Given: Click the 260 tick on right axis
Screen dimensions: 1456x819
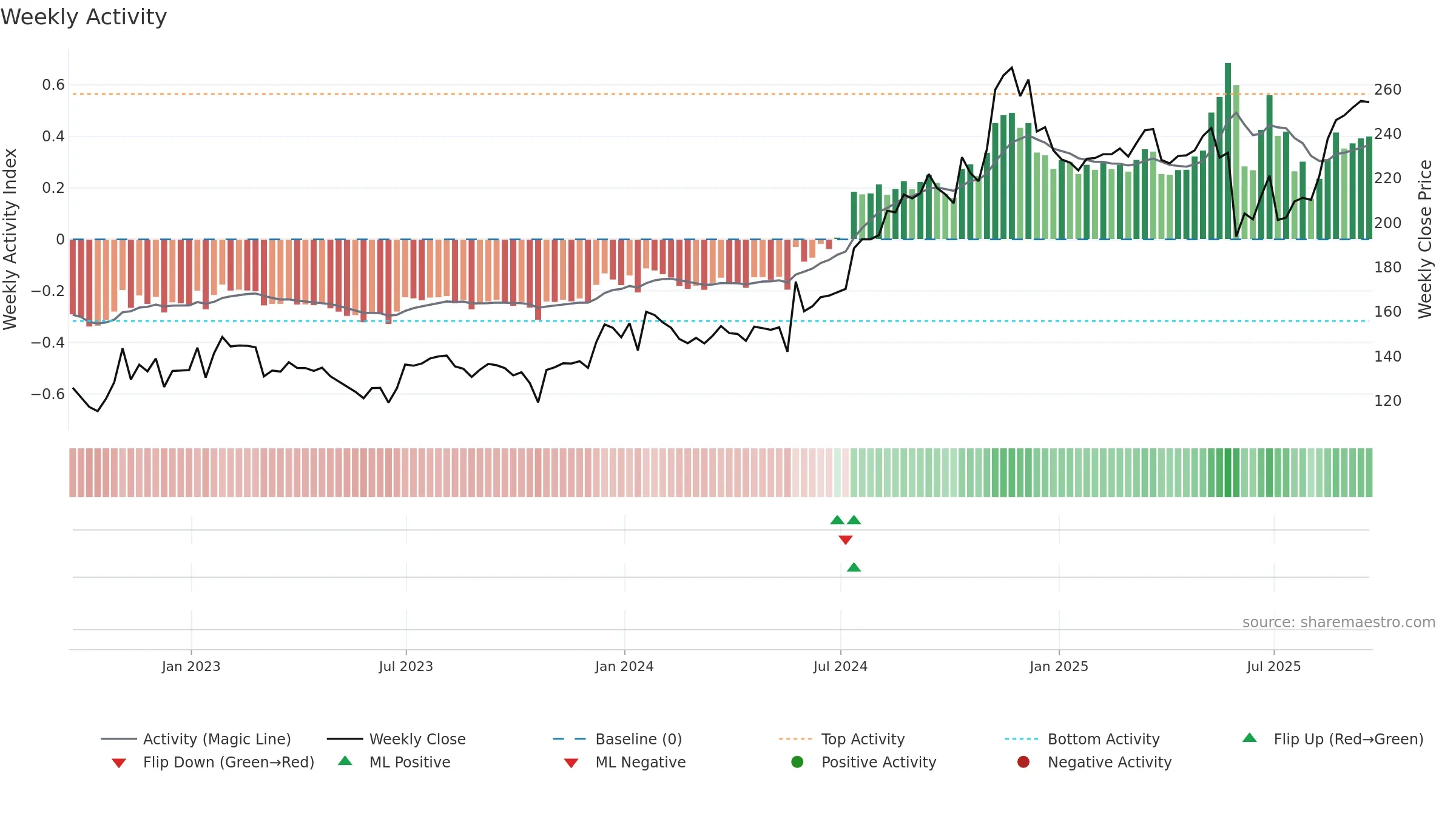Looking at the screenshot, I should pyautogui.click(x=1387, y=90).
